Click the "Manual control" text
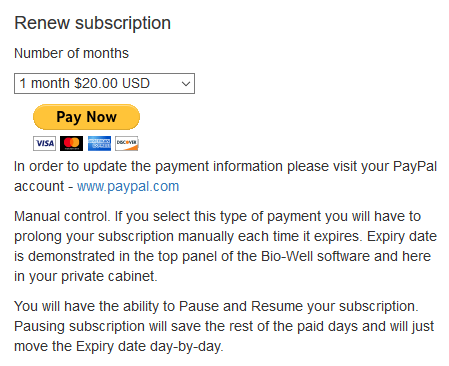 click(62, 216)
